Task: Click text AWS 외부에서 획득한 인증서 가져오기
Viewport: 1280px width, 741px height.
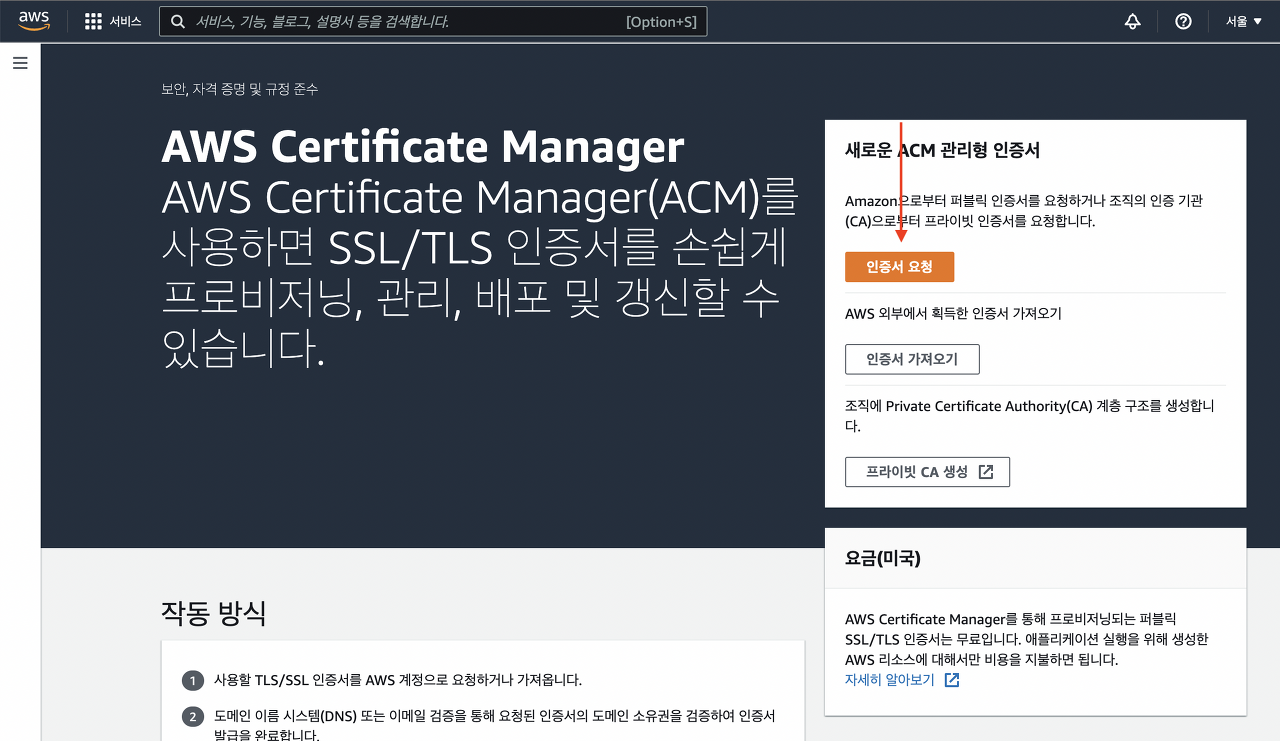Action: coord(953,313)
